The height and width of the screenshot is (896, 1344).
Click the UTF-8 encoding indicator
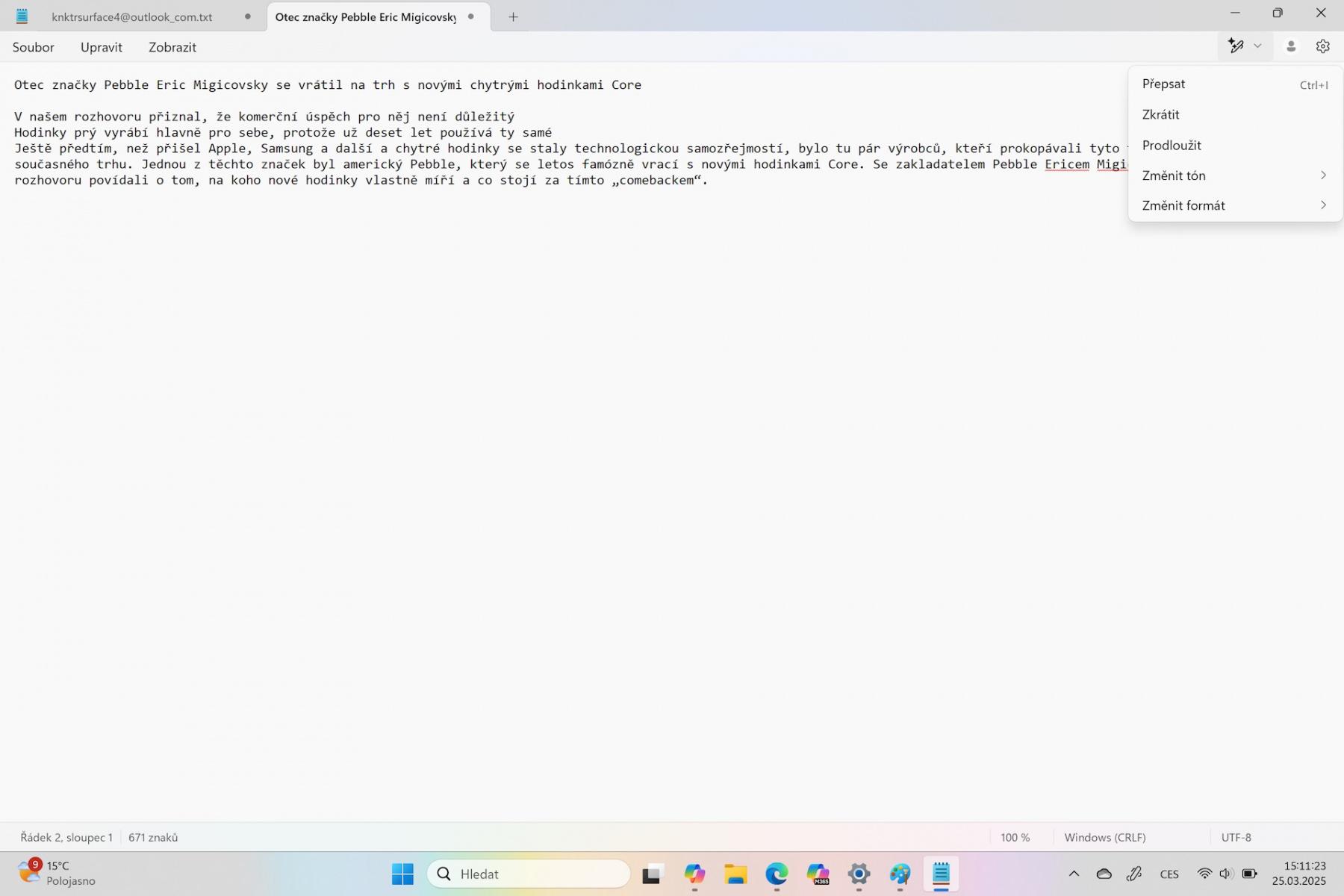click(1236, 837)
